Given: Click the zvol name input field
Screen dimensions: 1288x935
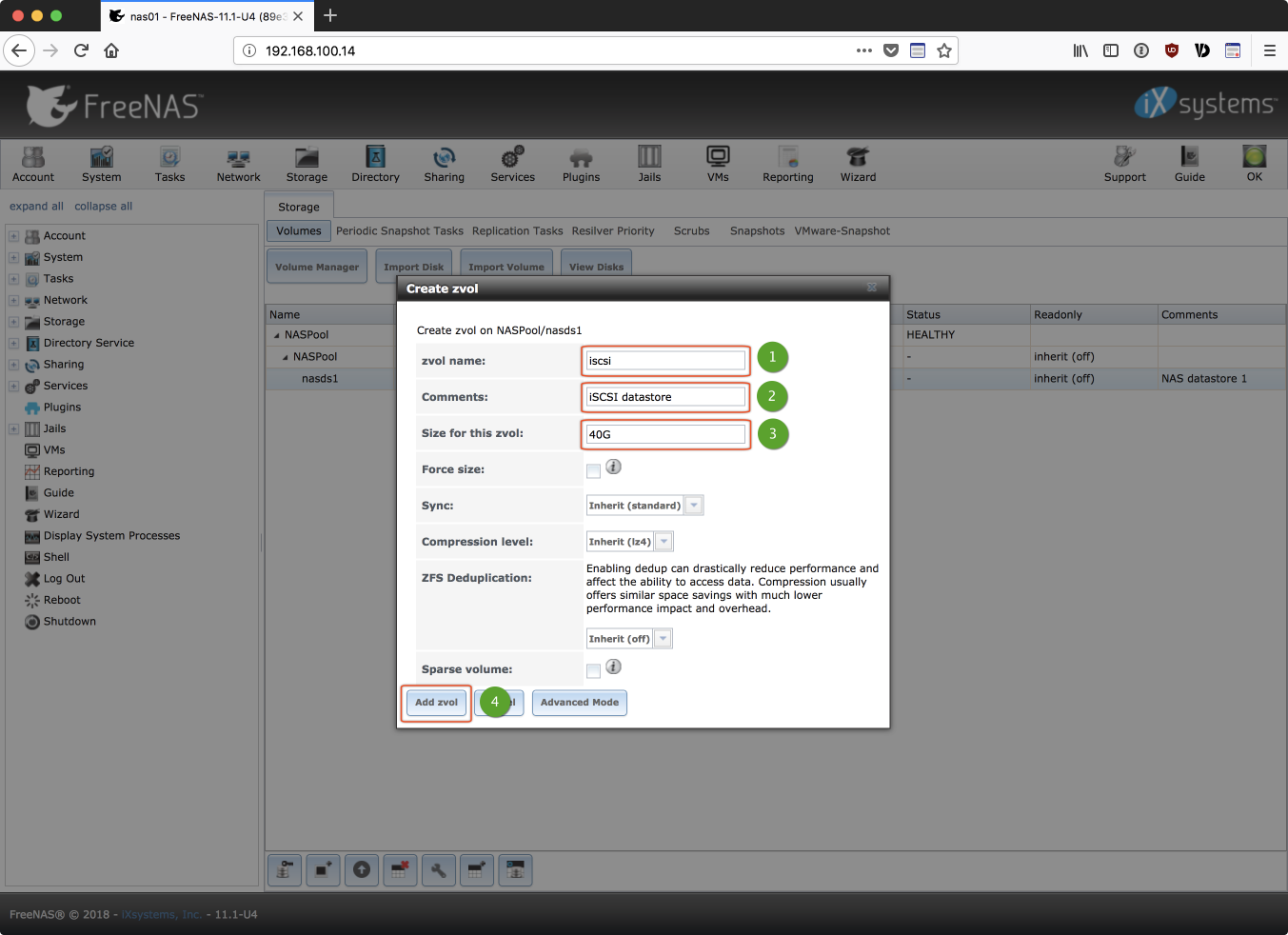Looking at the screenshot, I should [x=665, y=361].
